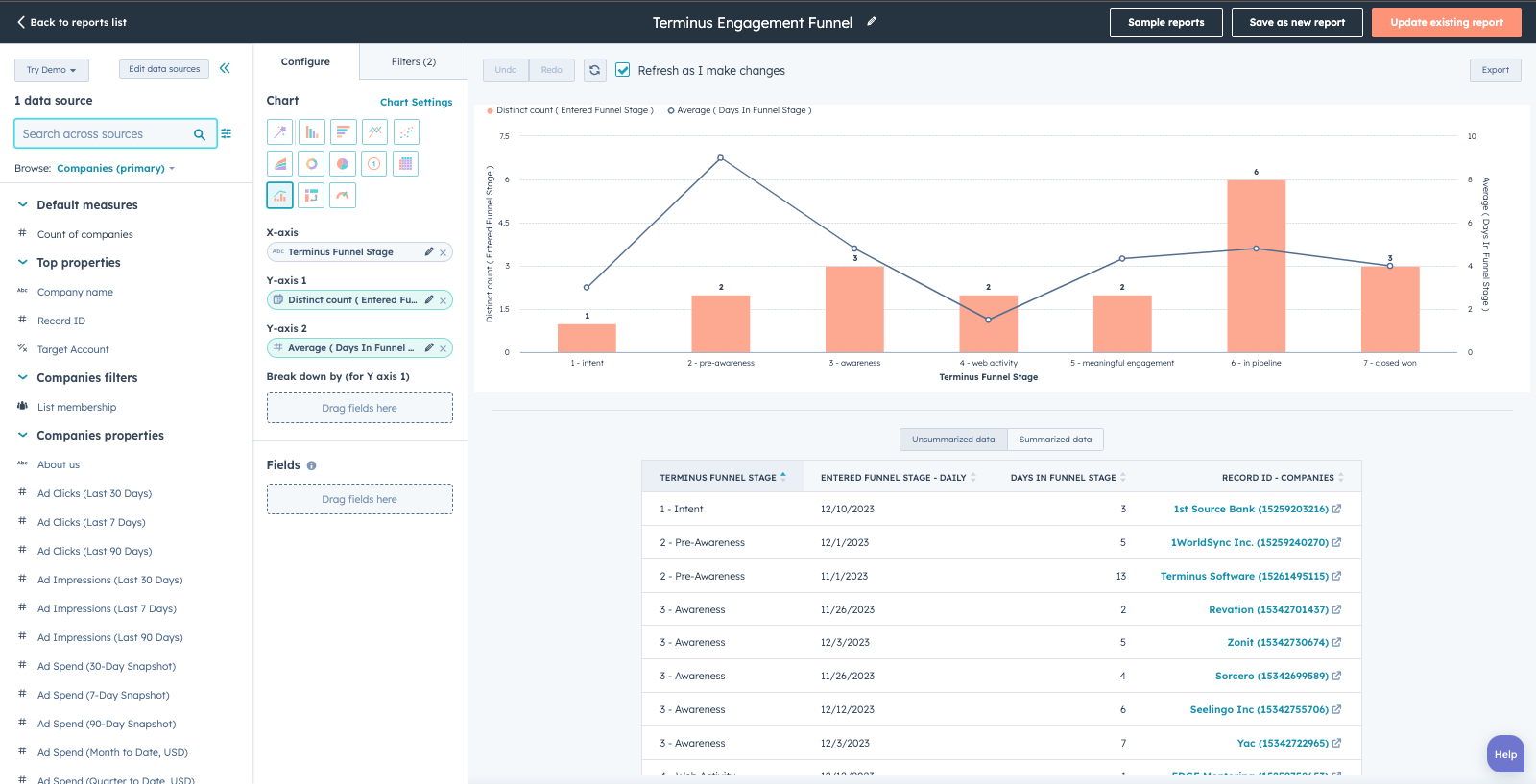1536x784 pixels.
Task: Select the area chart type
Action: pyautogui.click(x=279, y=164)
